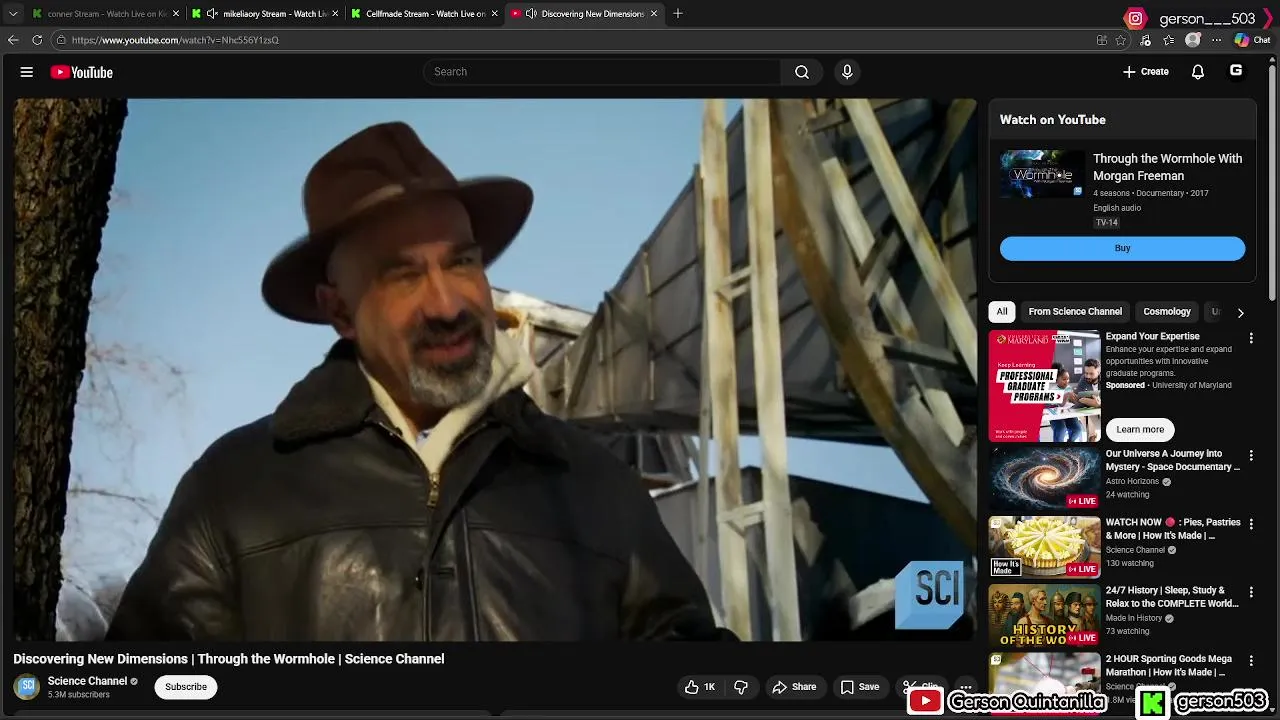Open options for WATCH NOW Pies video

click(x=1250, y=524)
